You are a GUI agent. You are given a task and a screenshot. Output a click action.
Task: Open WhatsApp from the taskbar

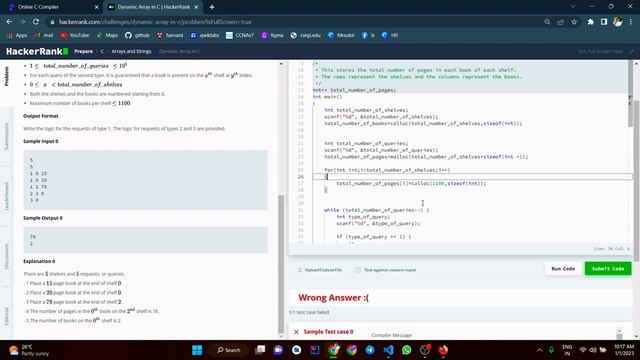407,350
